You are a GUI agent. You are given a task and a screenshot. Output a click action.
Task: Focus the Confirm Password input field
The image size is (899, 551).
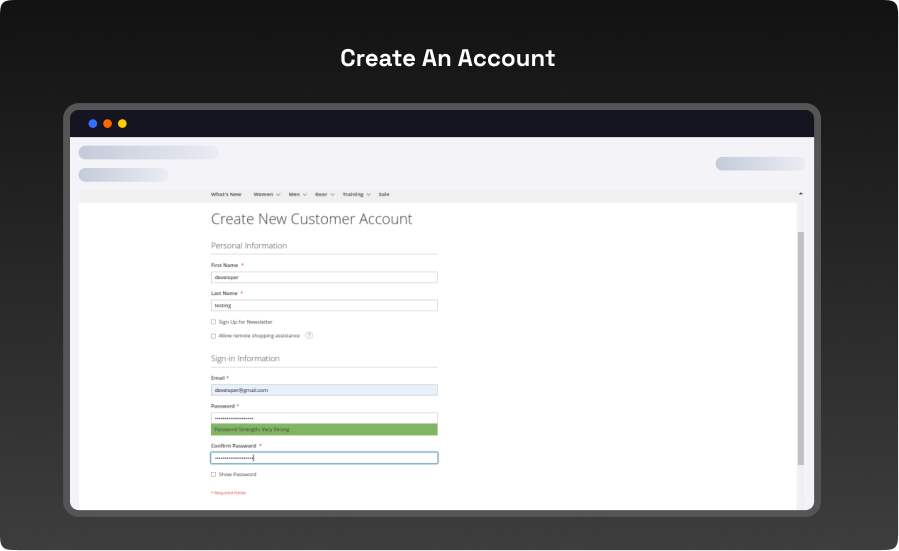324,458
